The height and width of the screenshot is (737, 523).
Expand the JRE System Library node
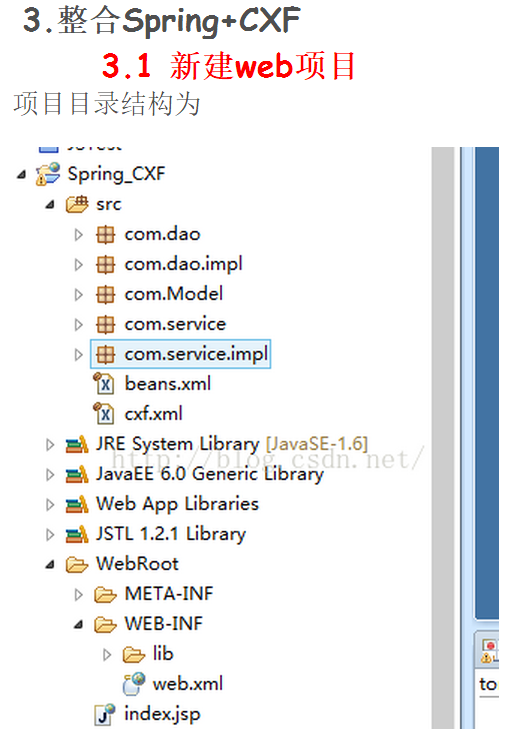(50, 445)
